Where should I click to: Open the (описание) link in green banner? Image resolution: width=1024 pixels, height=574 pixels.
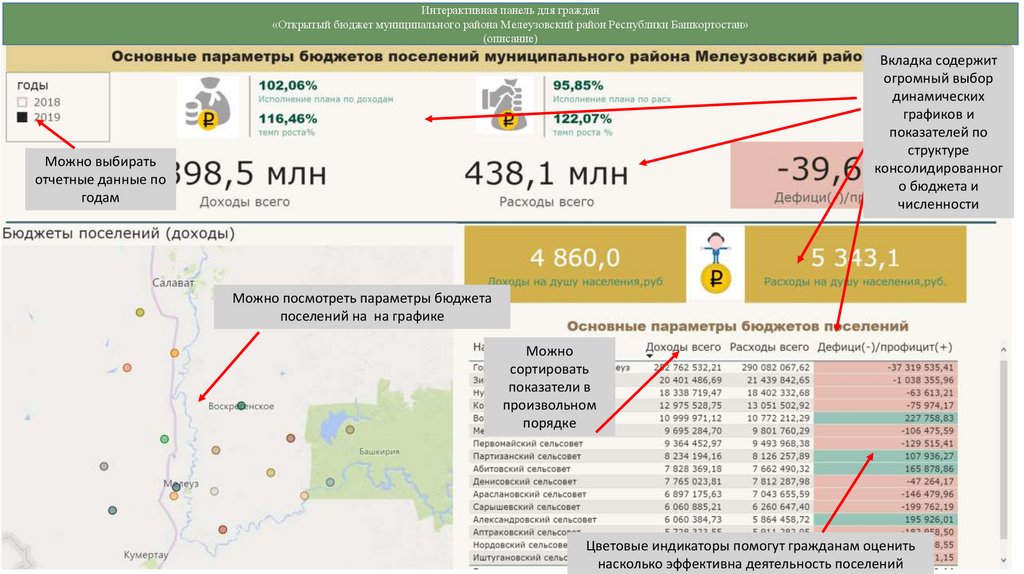point(510,38)
